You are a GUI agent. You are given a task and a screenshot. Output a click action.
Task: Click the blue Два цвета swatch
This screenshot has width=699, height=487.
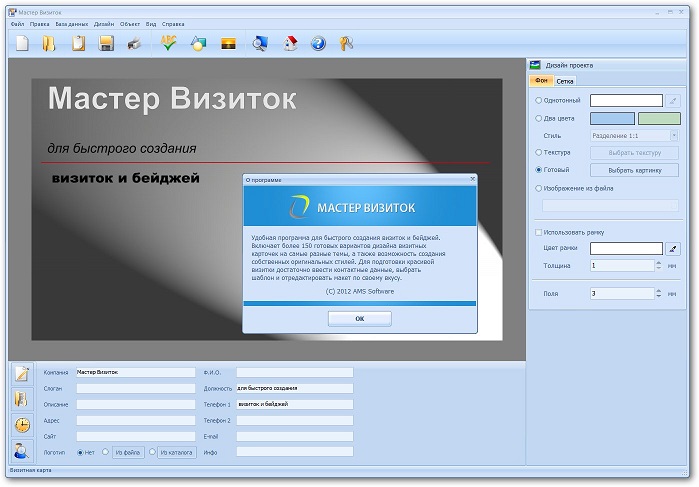point(612,118)
